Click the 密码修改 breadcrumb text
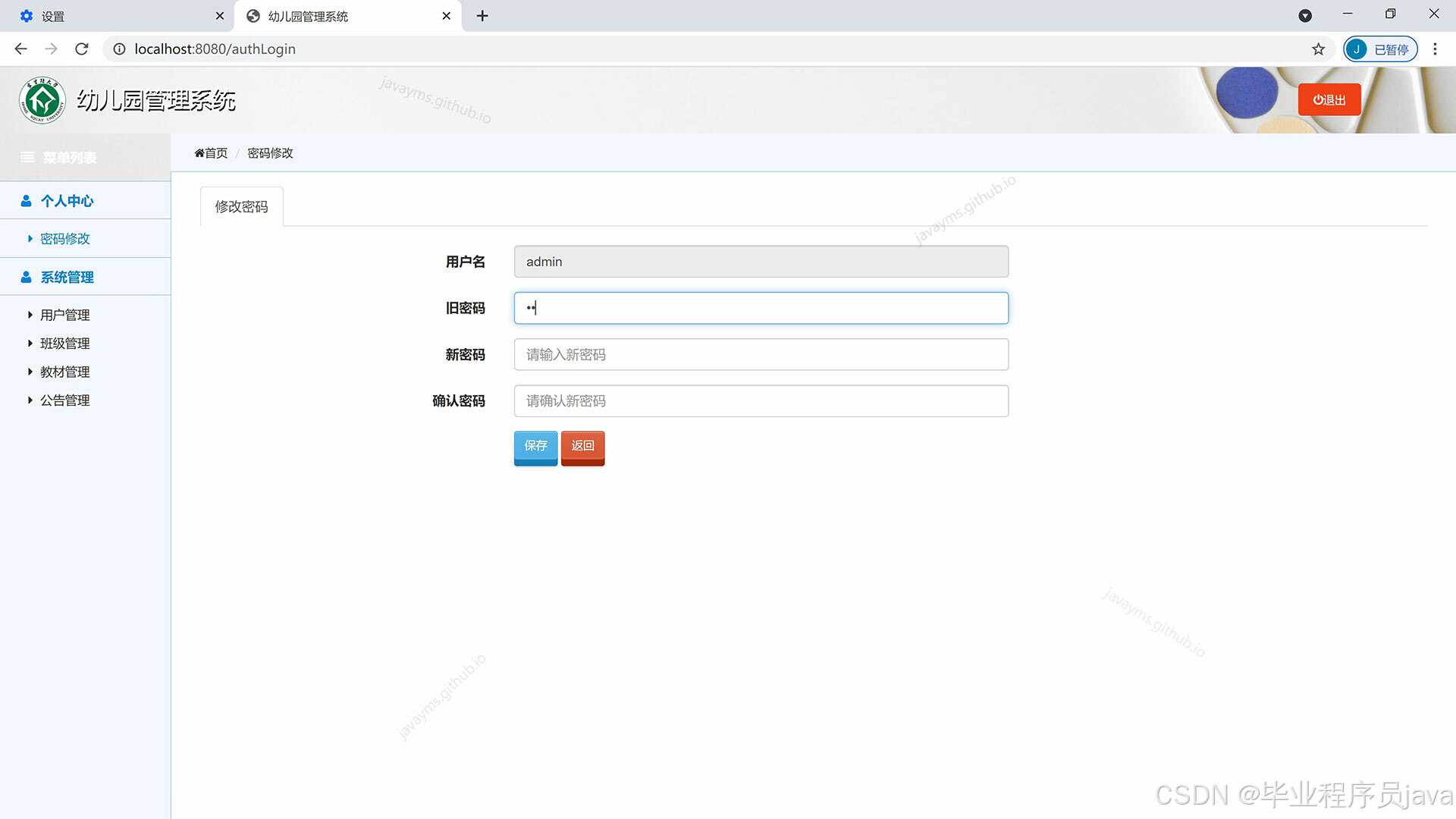The width and height of the screenshot is (1456, 819). (270, 153)
